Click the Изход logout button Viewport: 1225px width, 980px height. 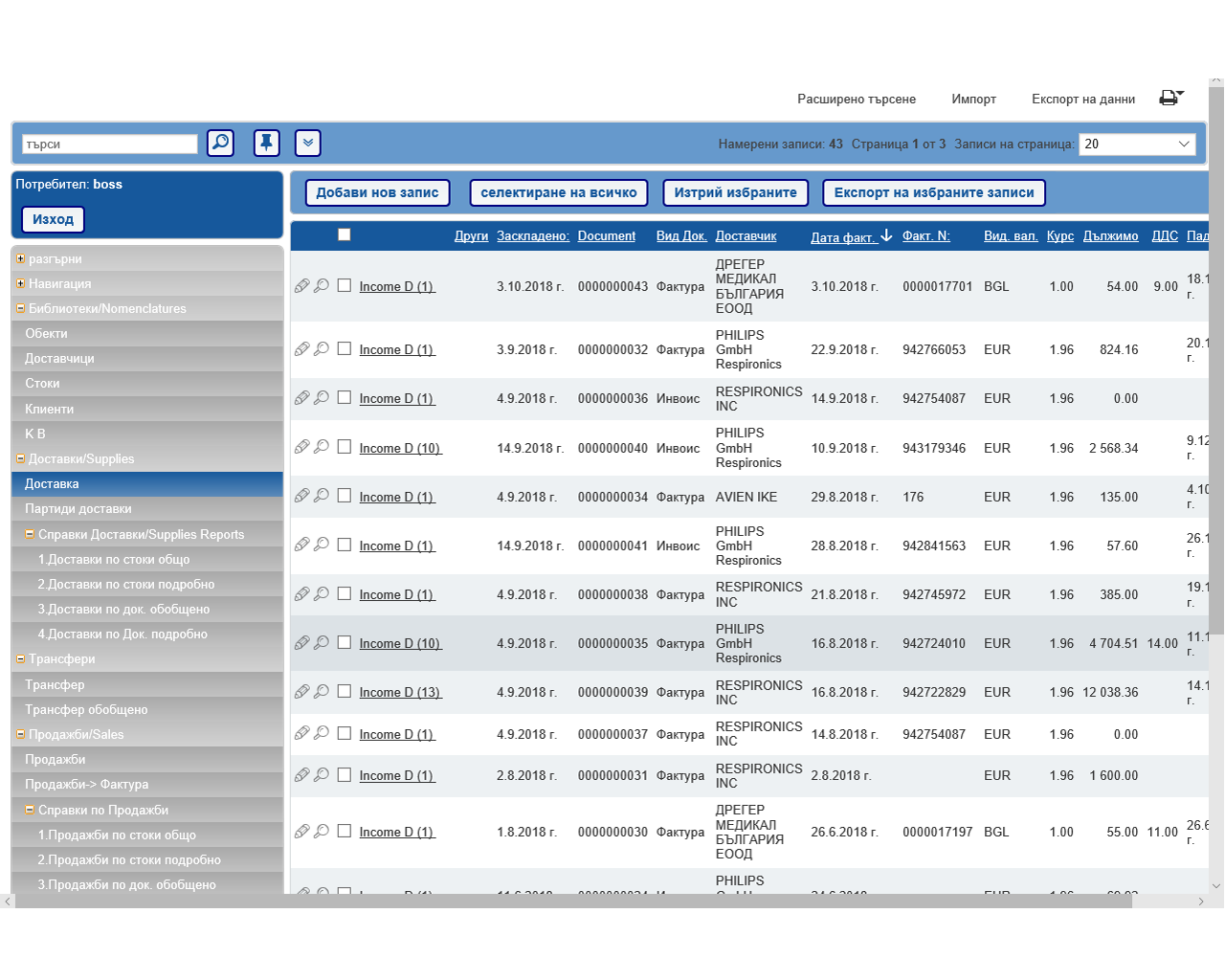53,220
